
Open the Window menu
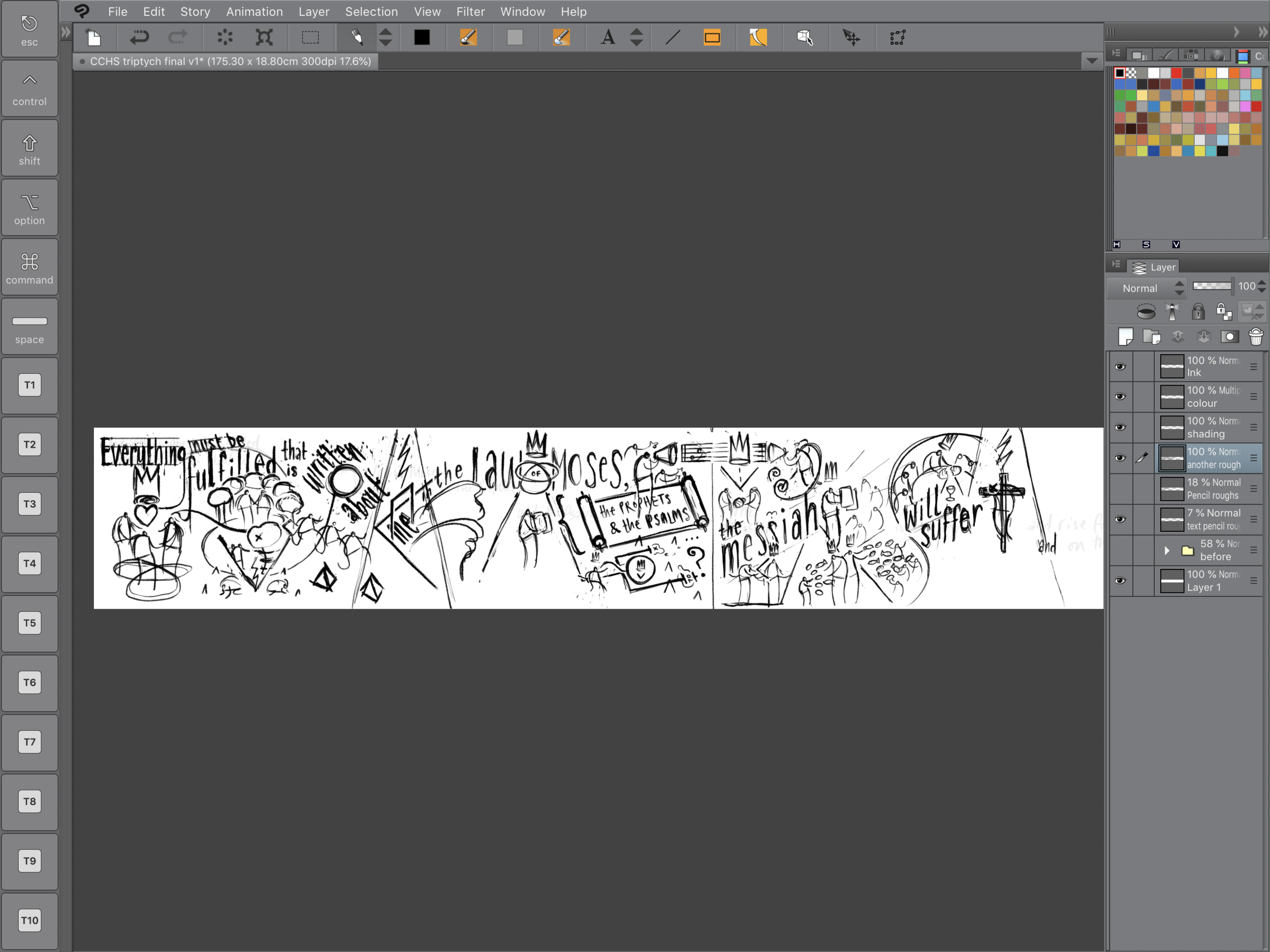click(522, 12)
